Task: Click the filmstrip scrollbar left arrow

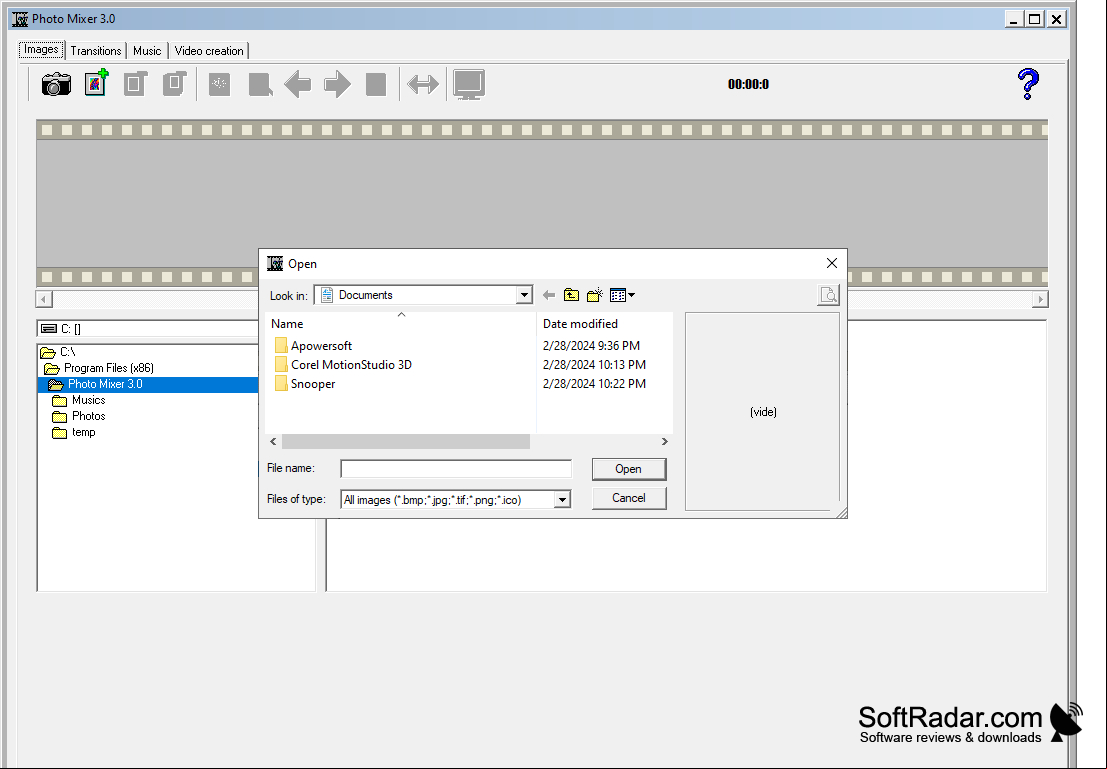Action: click(x=44, y=299)
